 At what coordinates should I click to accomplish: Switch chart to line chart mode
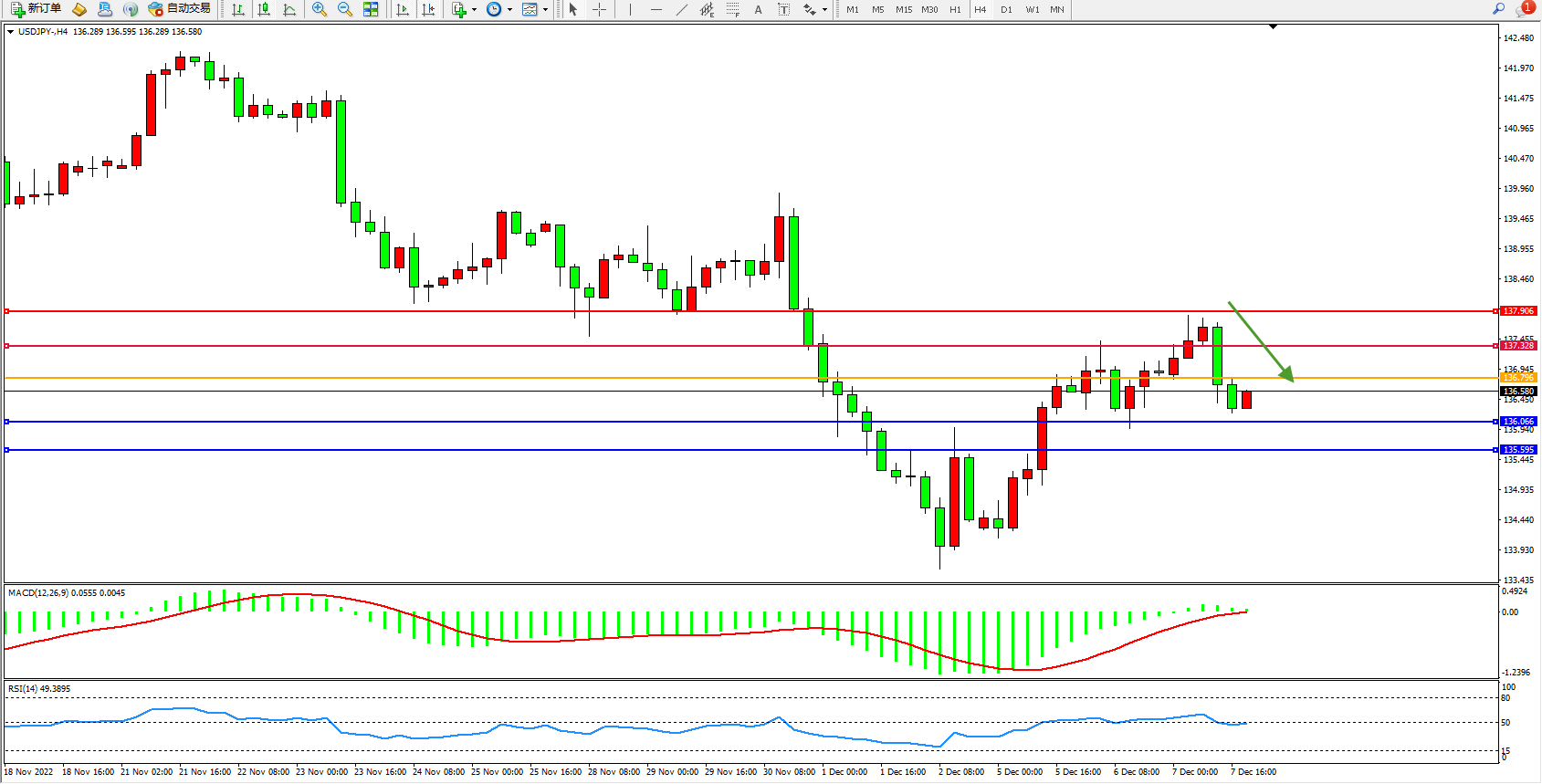pyautogui.click(x=289, y=9)
